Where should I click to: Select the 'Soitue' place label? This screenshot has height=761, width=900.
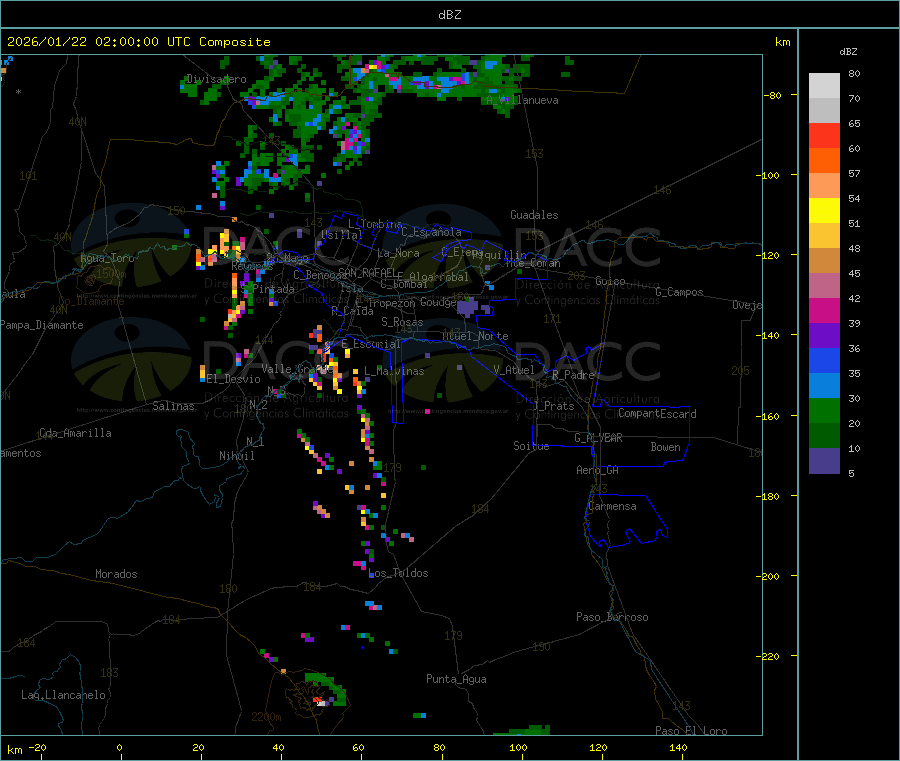(531, 446)
